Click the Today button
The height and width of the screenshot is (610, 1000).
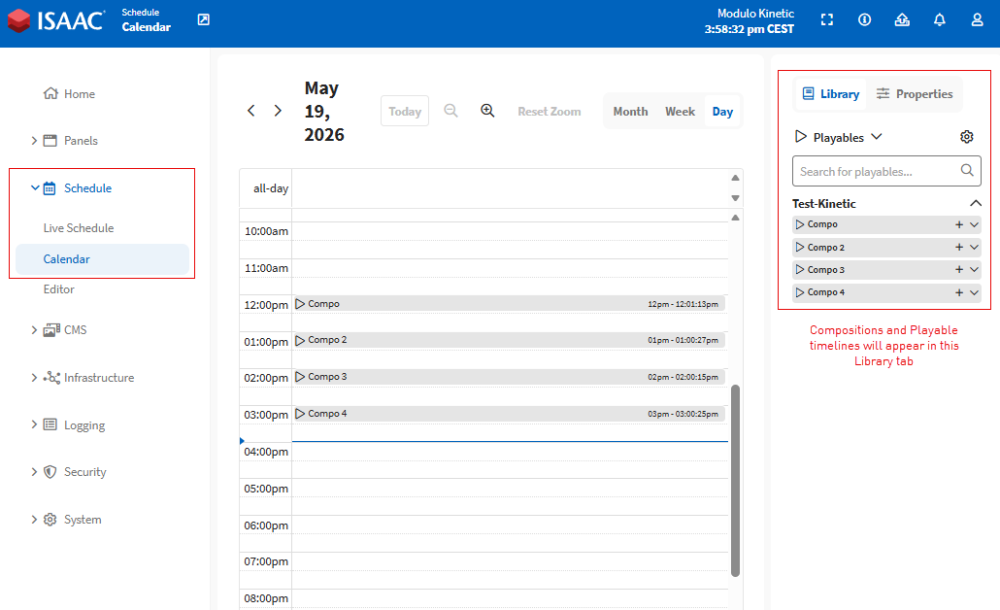click(x=405, y=111)
